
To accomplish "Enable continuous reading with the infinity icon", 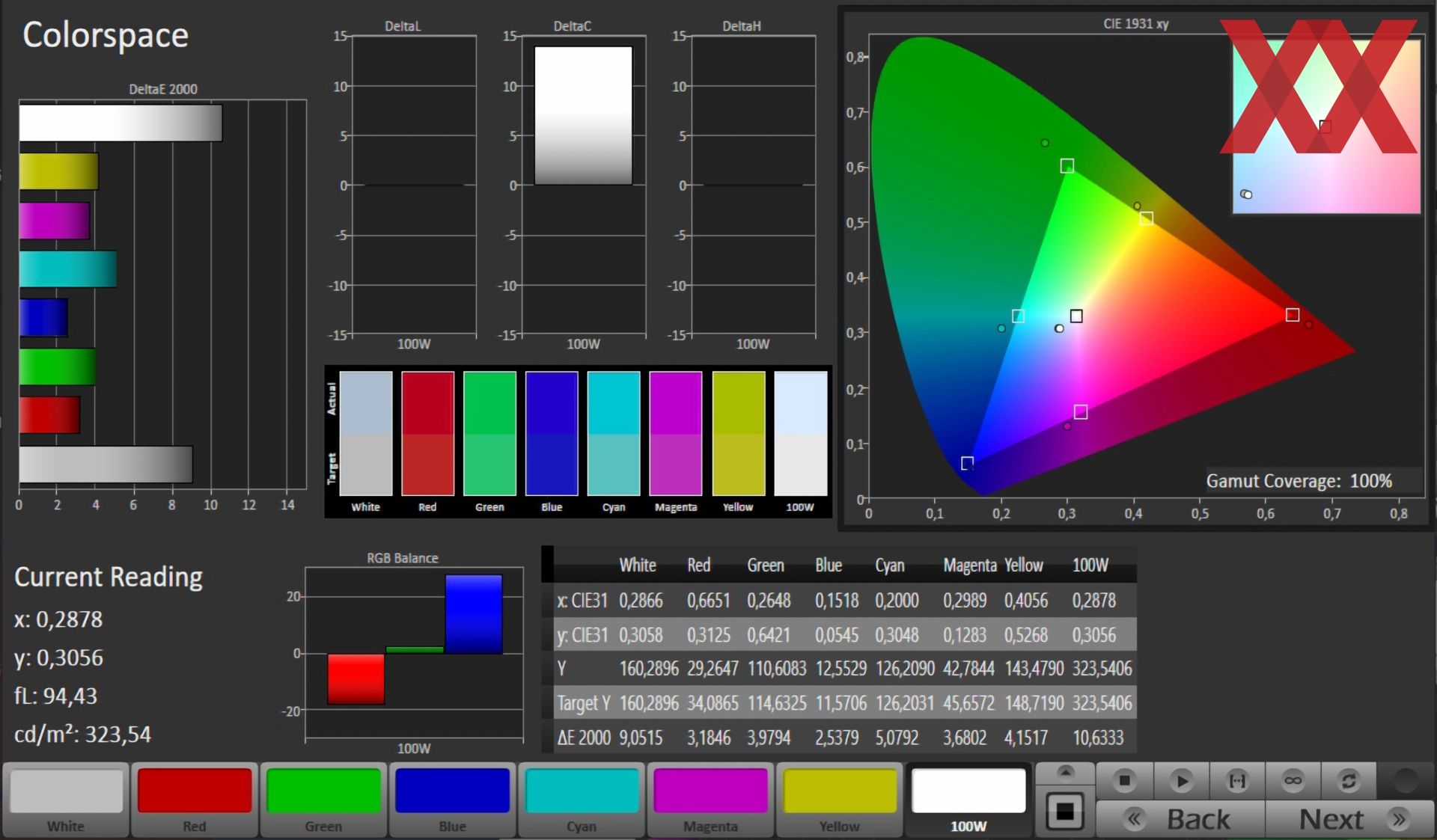I will pos(1293,781).
